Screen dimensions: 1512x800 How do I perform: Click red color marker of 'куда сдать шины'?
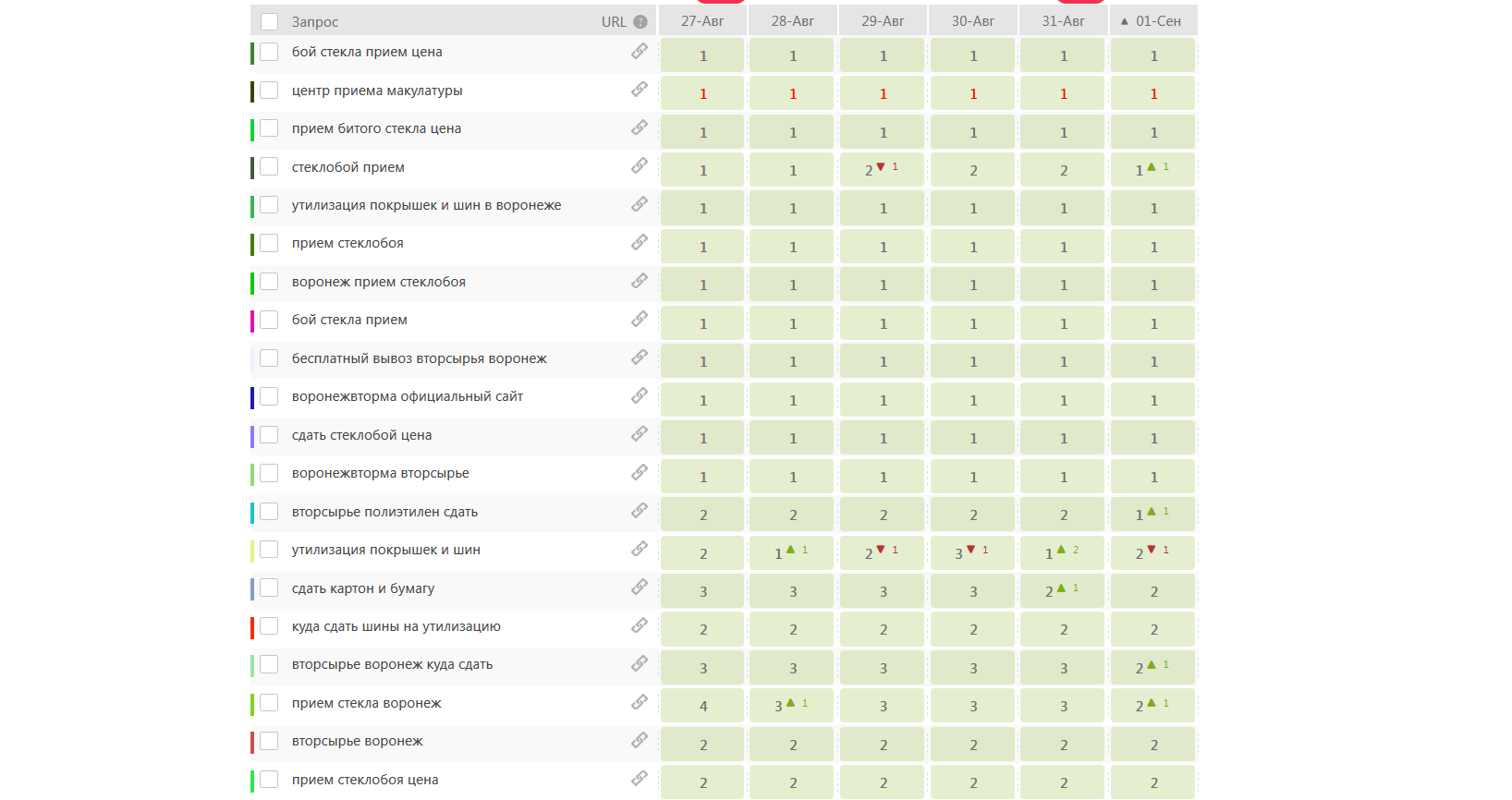point(252,627)
